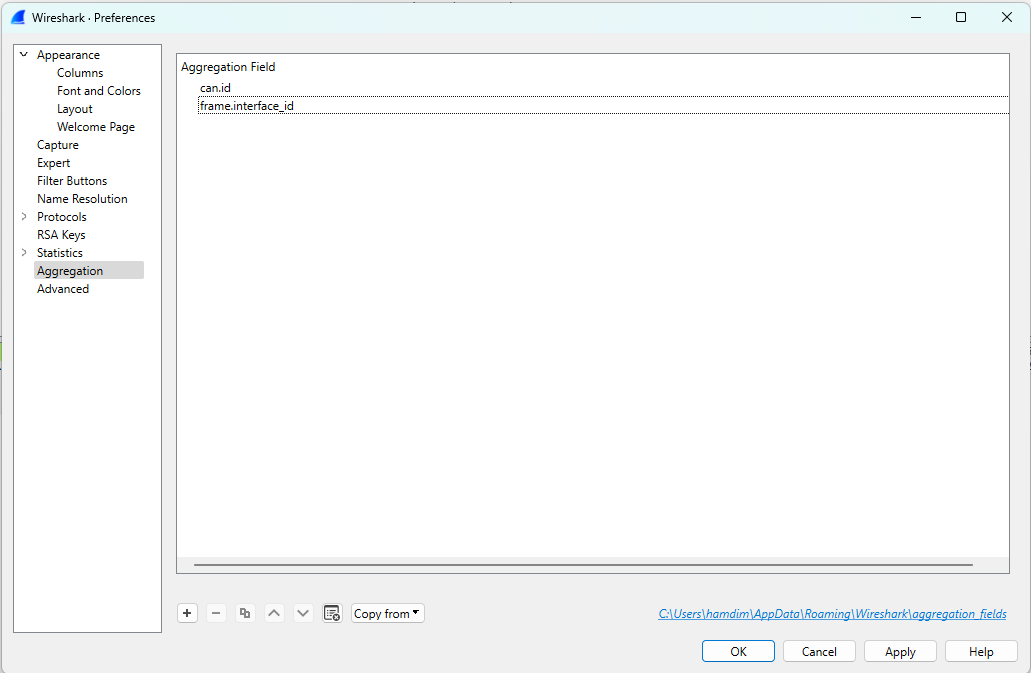Open Name Resolution preferences
Image resolution: width=1031 pixels, height=673 pixels.
(82, 198)
